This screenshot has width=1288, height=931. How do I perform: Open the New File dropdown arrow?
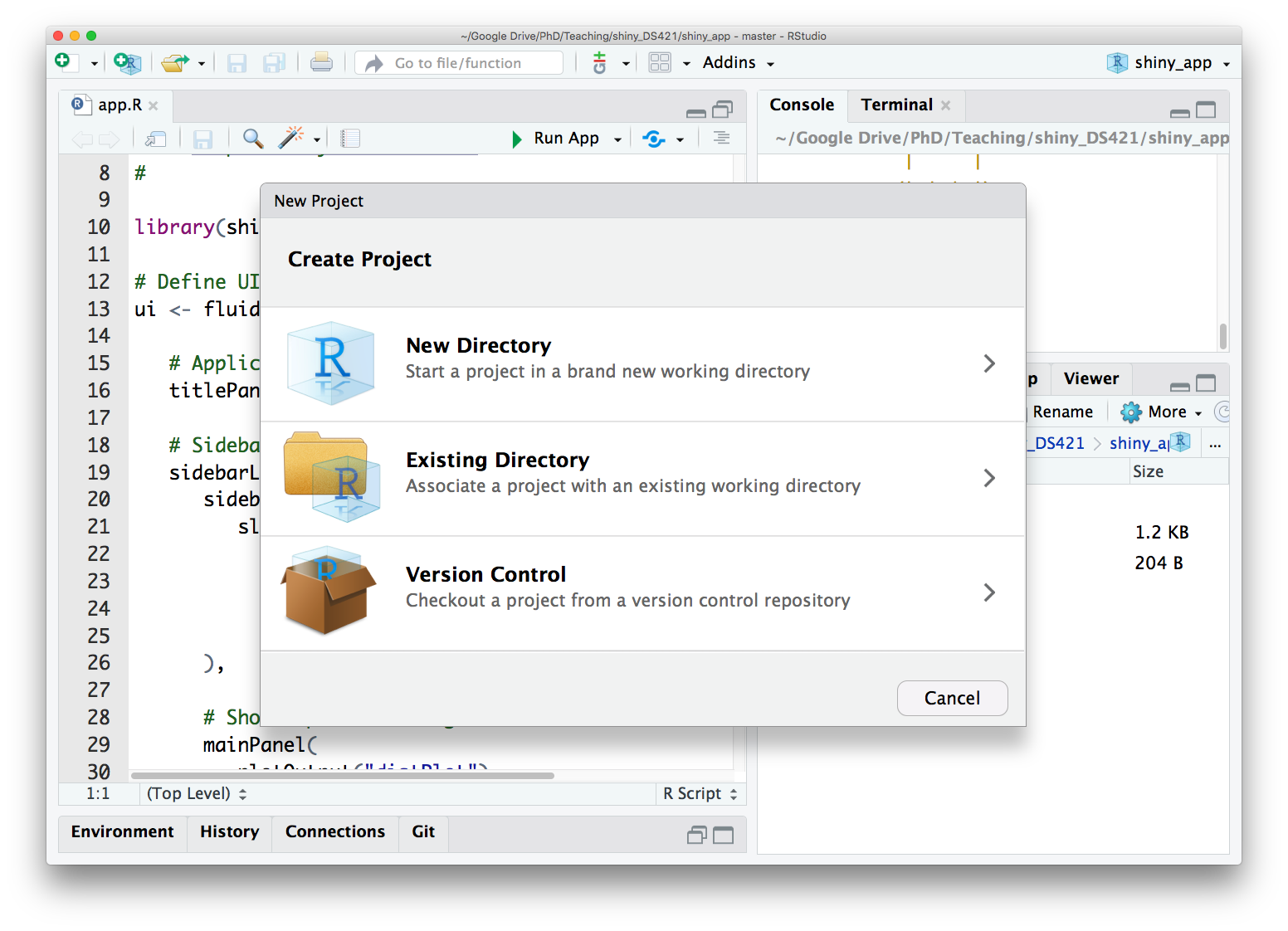tap(94, 64)
